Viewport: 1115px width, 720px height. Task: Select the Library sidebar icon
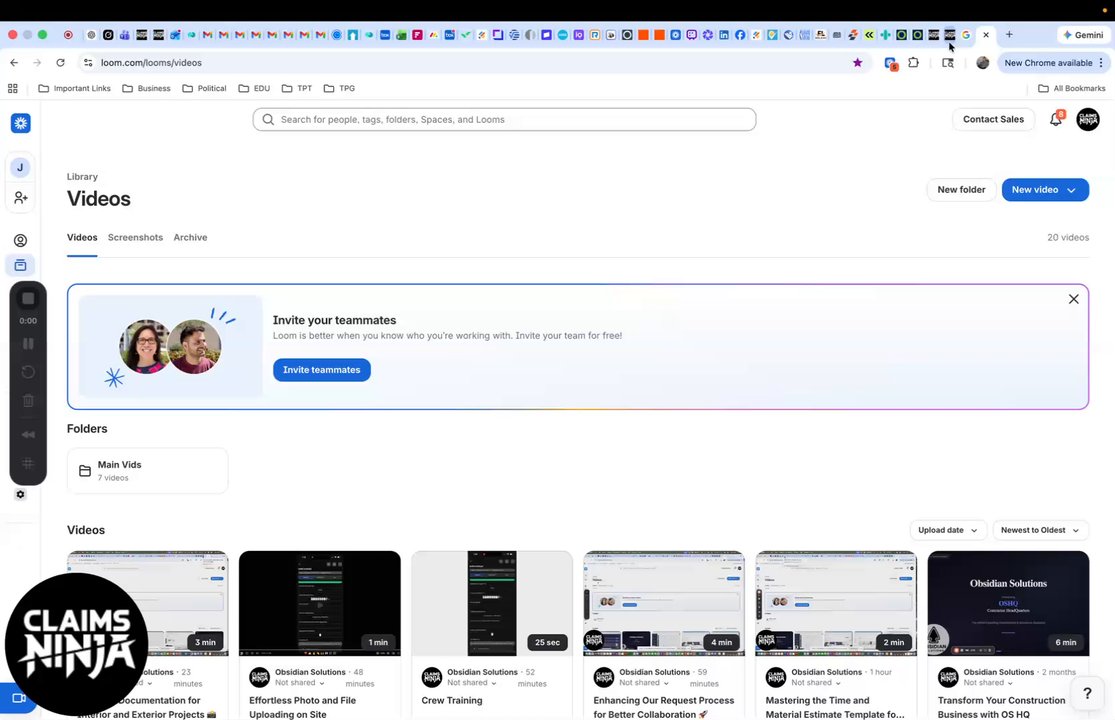tap(21, 265)
